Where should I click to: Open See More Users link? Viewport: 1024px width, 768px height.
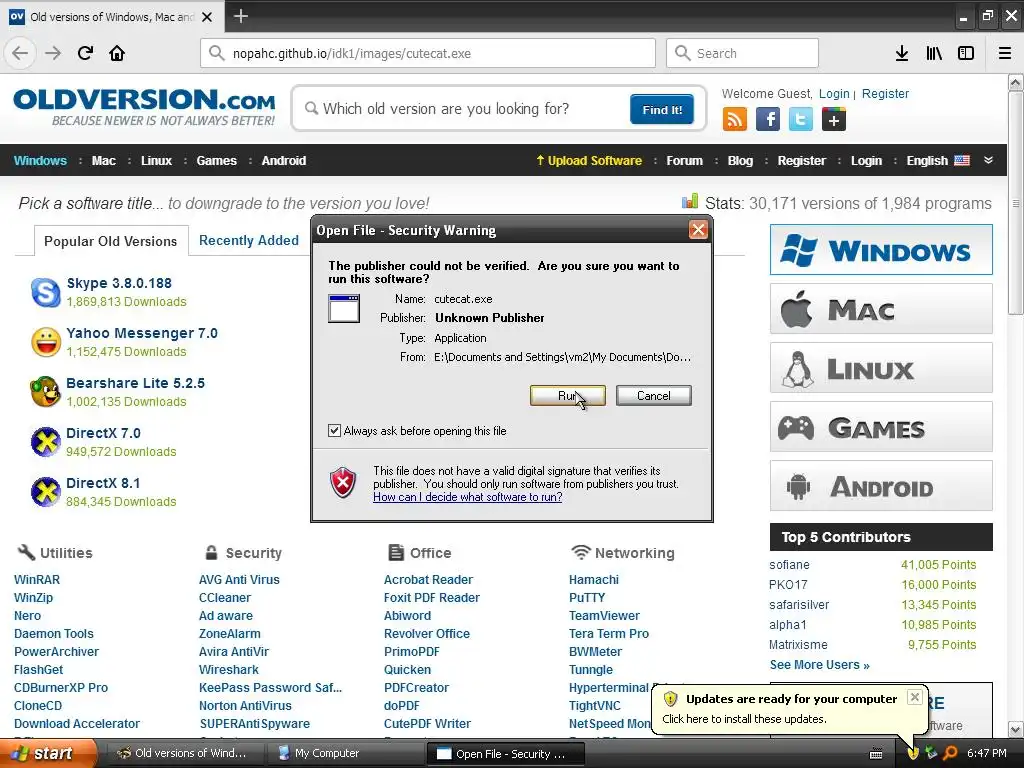tap(820, 665)
